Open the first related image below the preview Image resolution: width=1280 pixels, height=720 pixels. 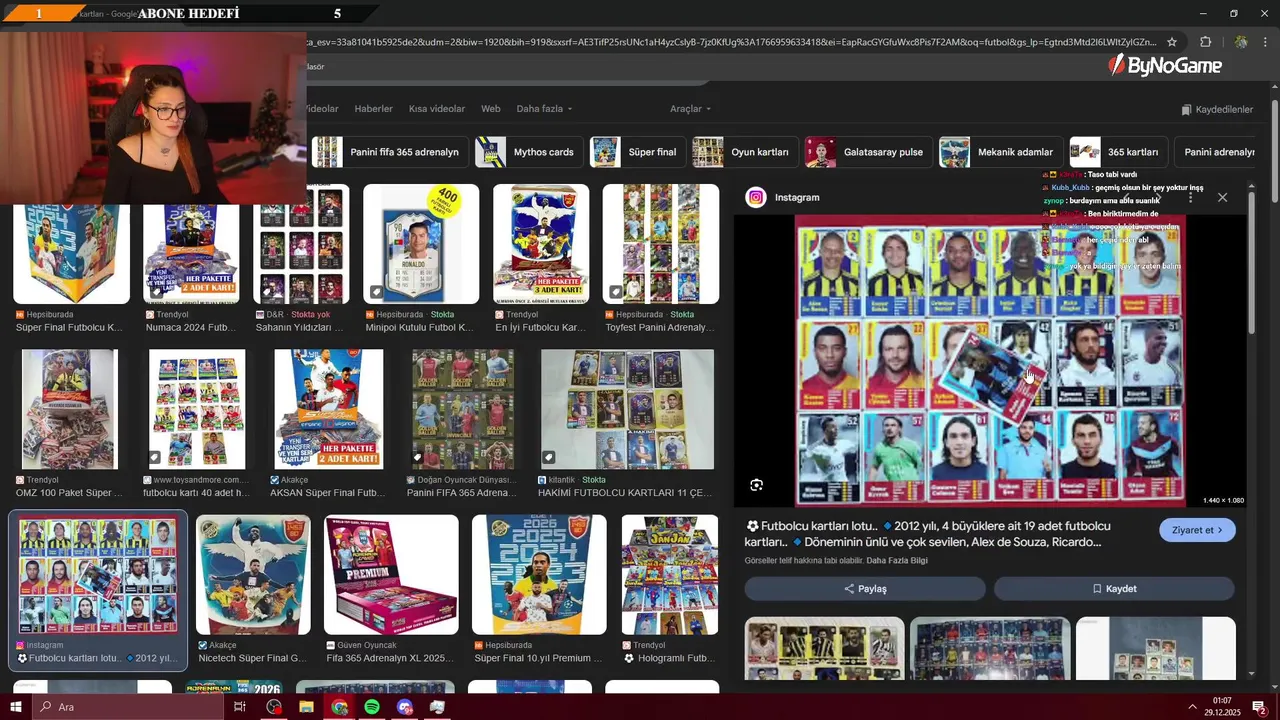click(x=824, y=648)
